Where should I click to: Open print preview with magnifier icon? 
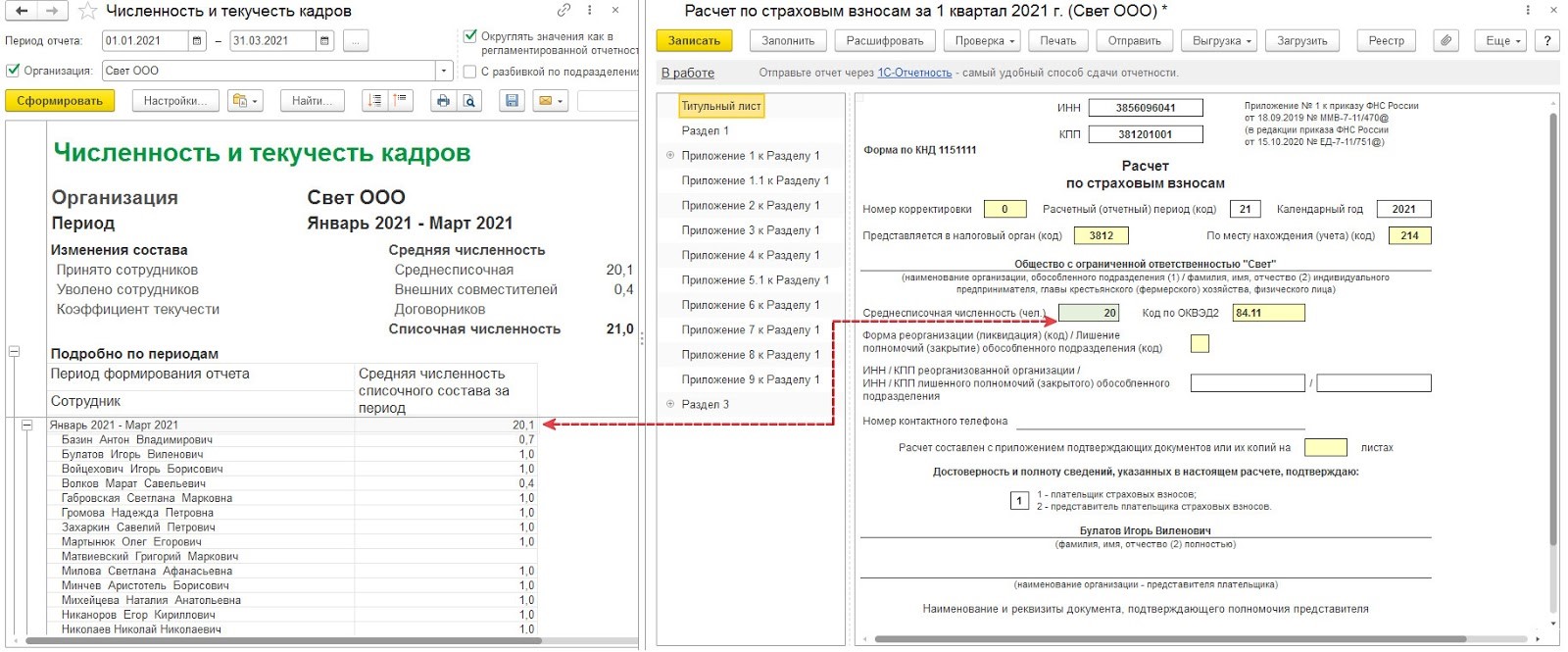click(469, 101)
